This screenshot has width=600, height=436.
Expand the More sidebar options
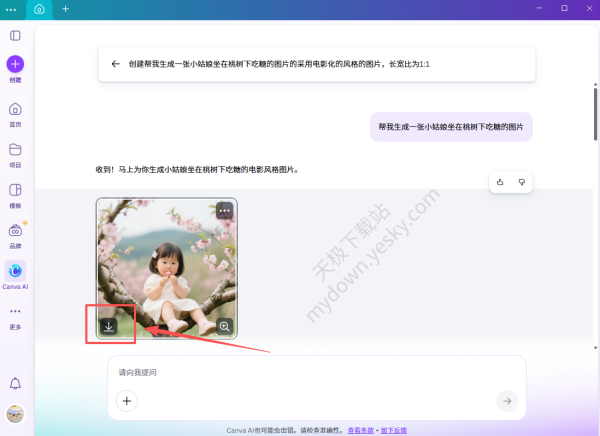(x=15, y=312)
